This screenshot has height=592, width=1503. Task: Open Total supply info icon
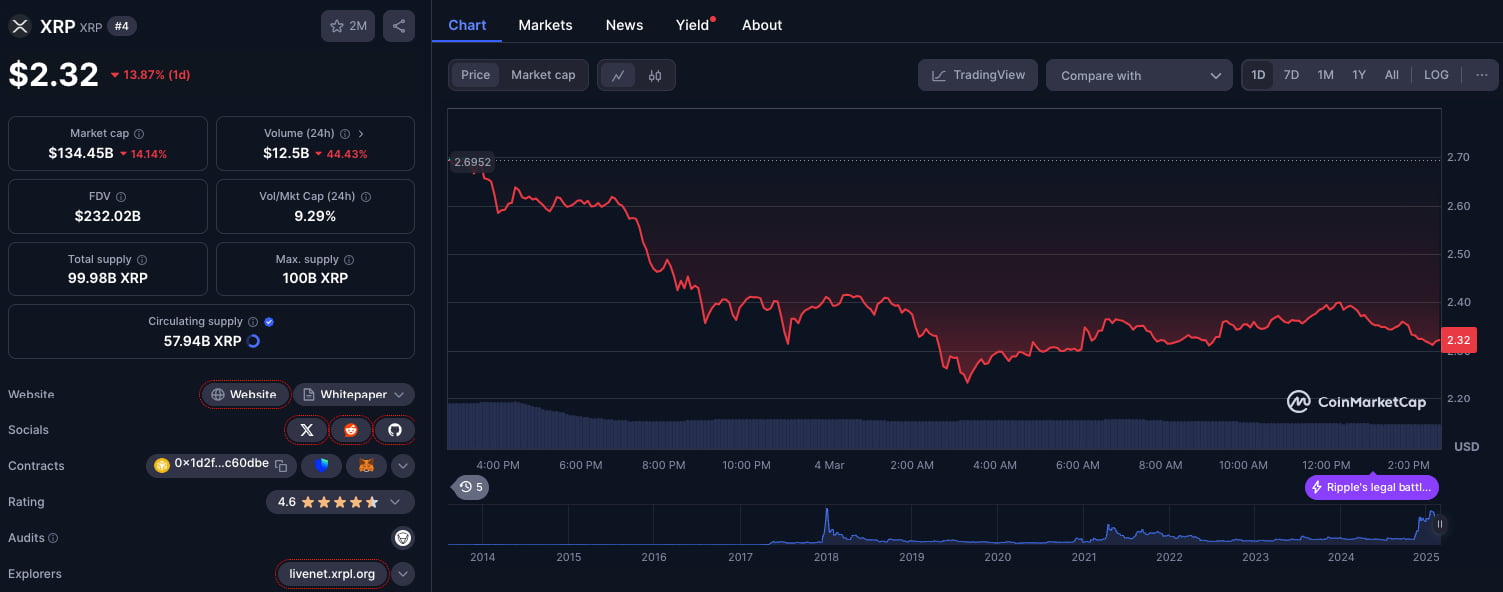tap(142, 260)
